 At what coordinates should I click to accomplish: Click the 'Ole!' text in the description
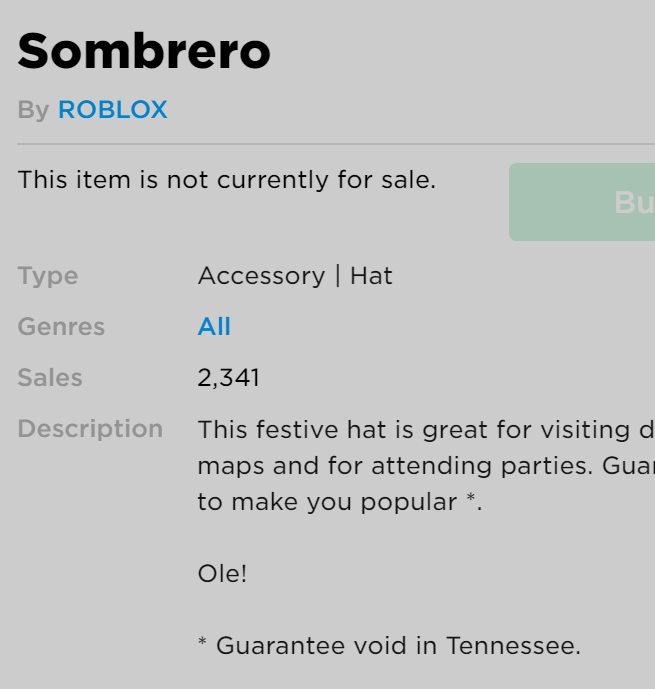pyautogui.click(x=222, y=574)
